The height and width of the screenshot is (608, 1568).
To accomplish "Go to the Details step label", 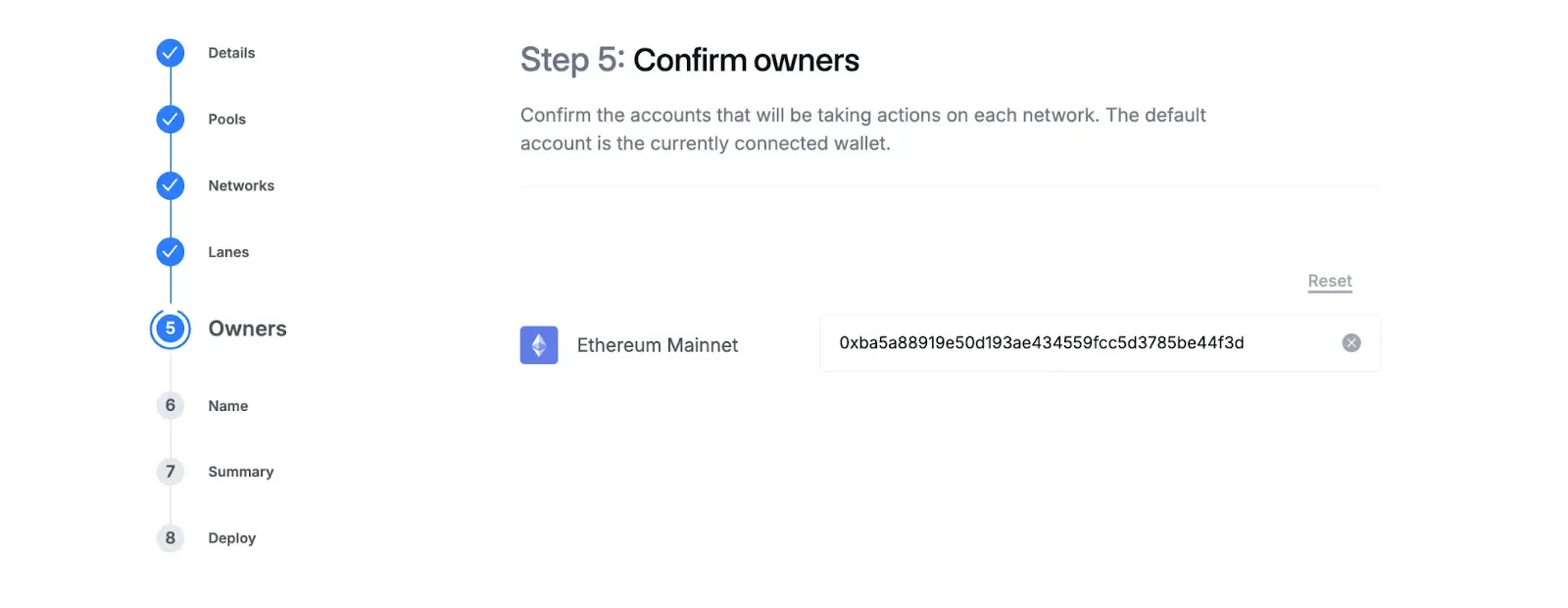I will pos(231,53).
